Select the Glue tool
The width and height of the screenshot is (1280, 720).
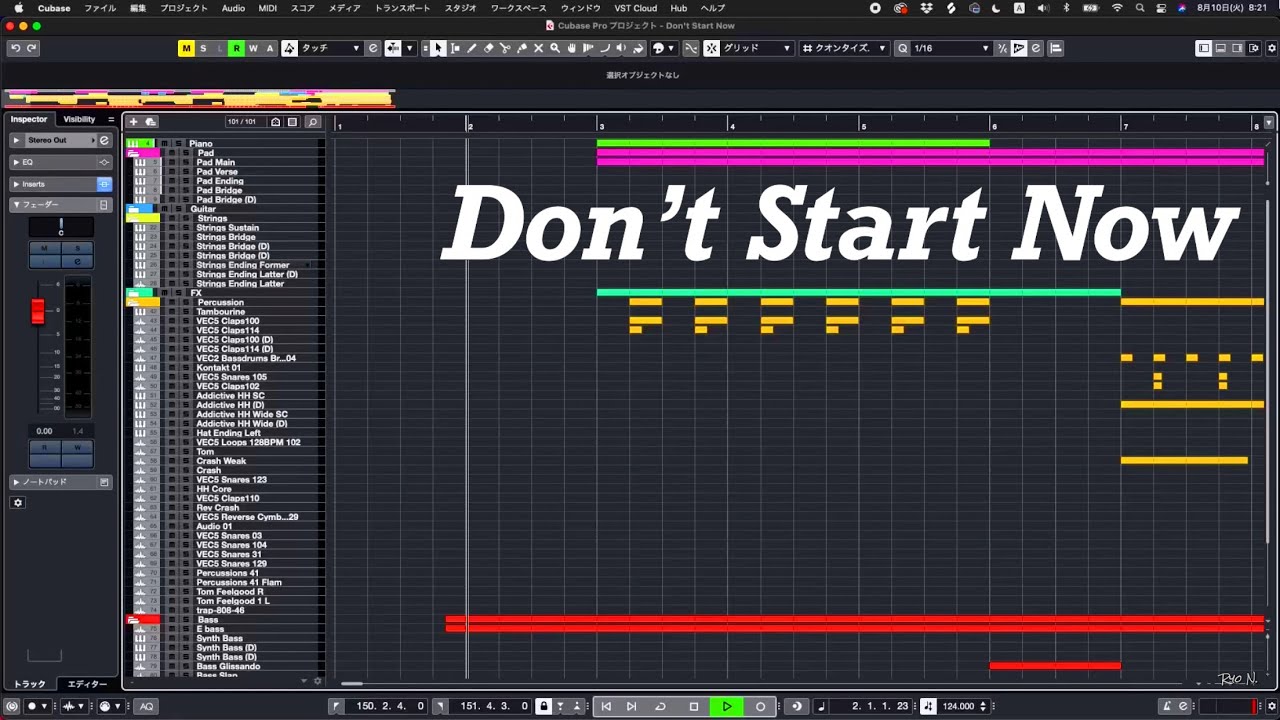click(522, 48)
